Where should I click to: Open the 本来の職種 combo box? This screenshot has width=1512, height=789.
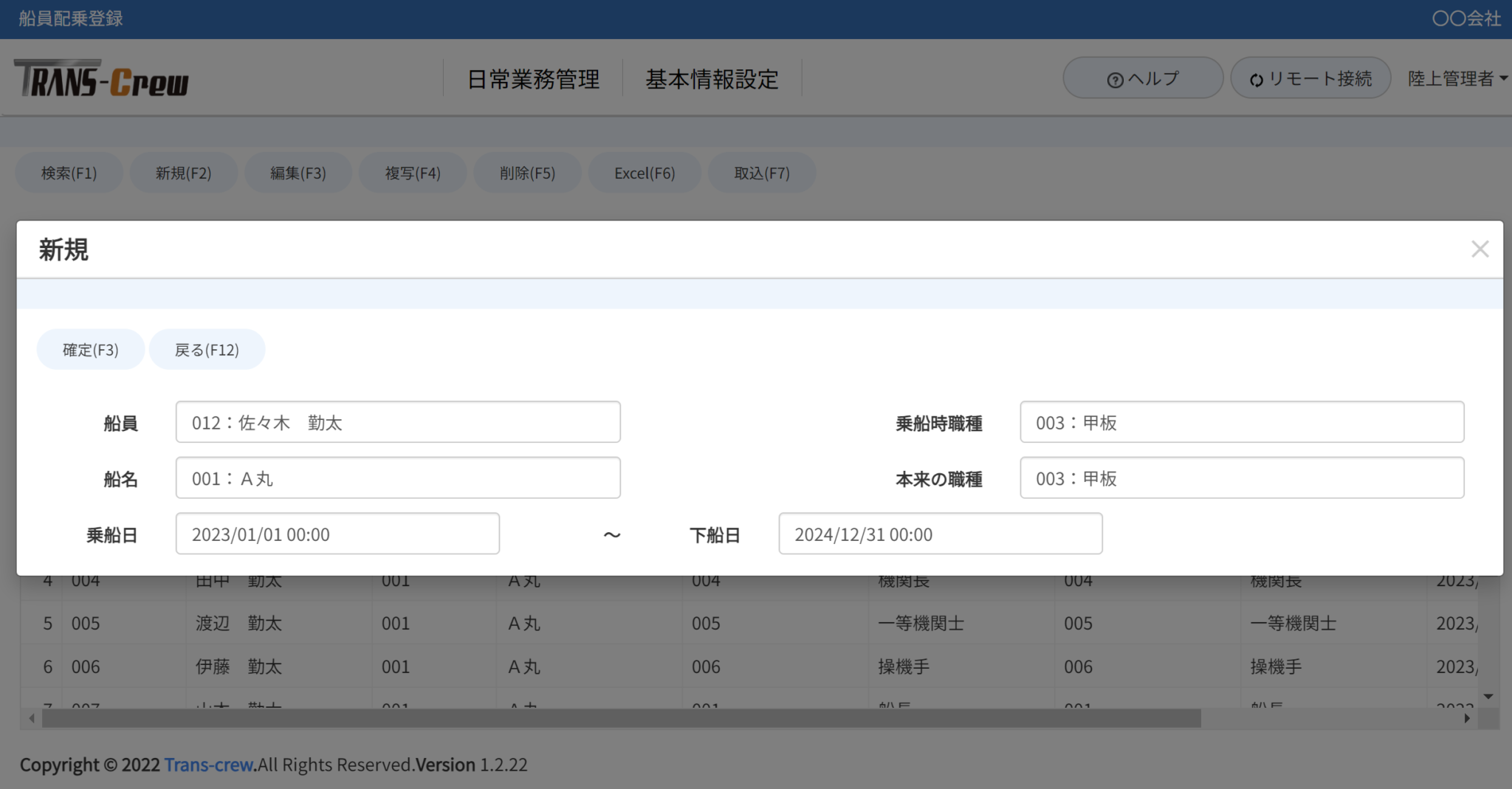1241,478
